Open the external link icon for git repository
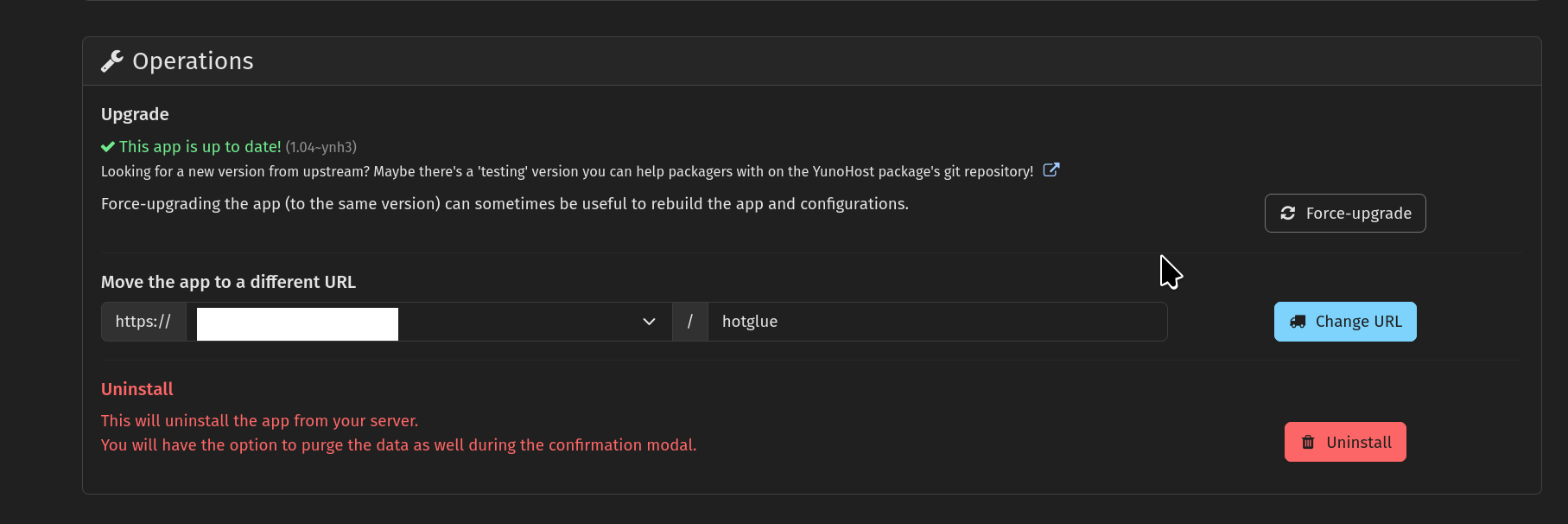1568x524 pixels. pos(1051,170)
